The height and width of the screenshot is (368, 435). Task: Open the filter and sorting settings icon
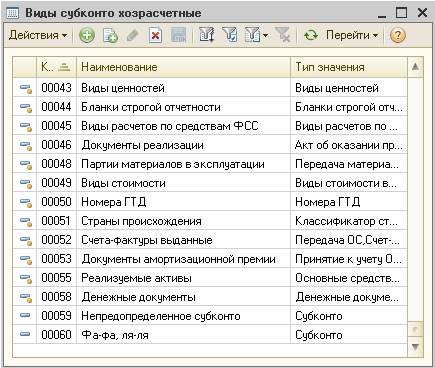(207, 35)
